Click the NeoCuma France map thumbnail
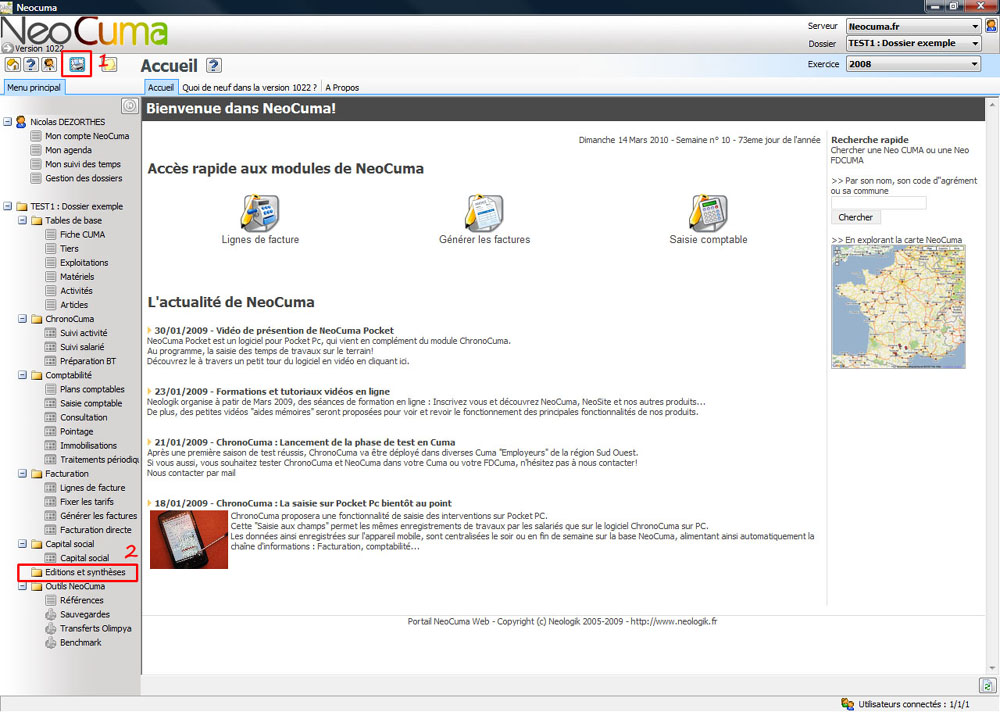Screen dimensions: 1000x712 898,307
